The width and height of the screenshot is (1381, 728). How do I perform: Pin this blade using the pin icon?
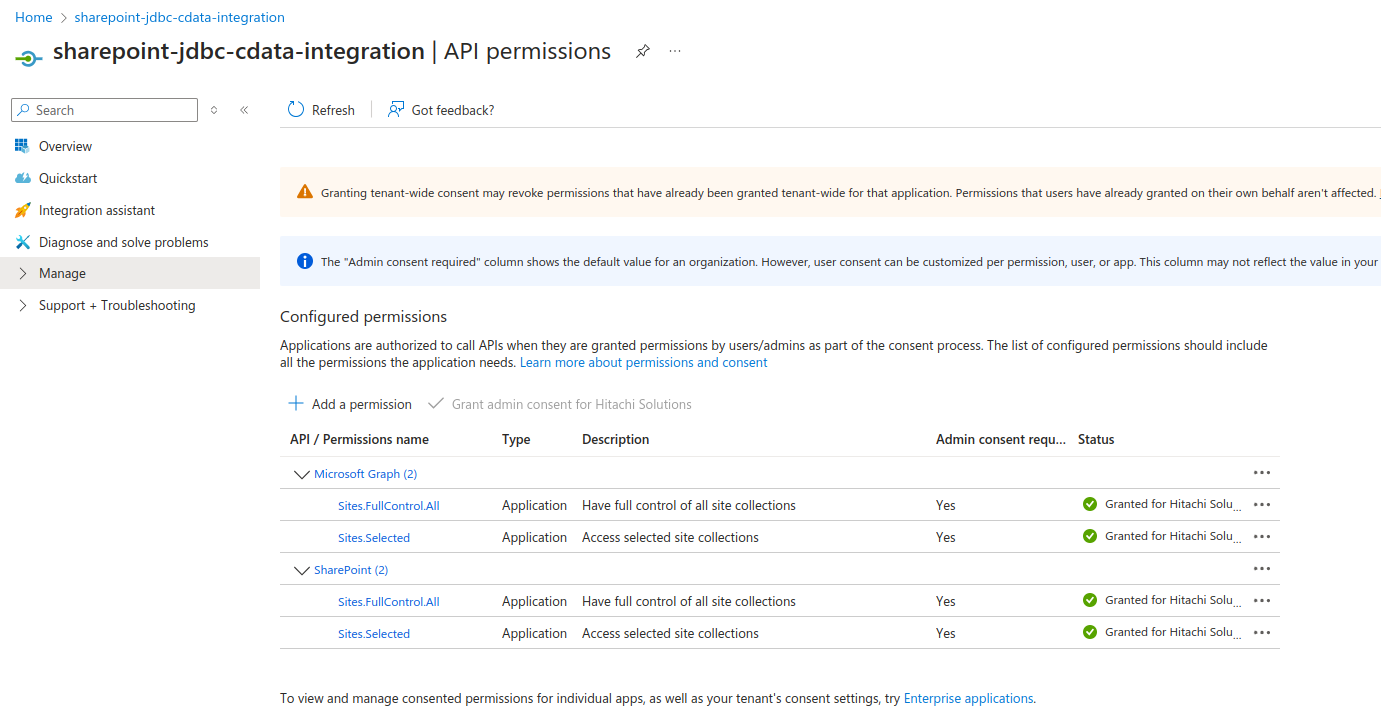click(643, 51)
